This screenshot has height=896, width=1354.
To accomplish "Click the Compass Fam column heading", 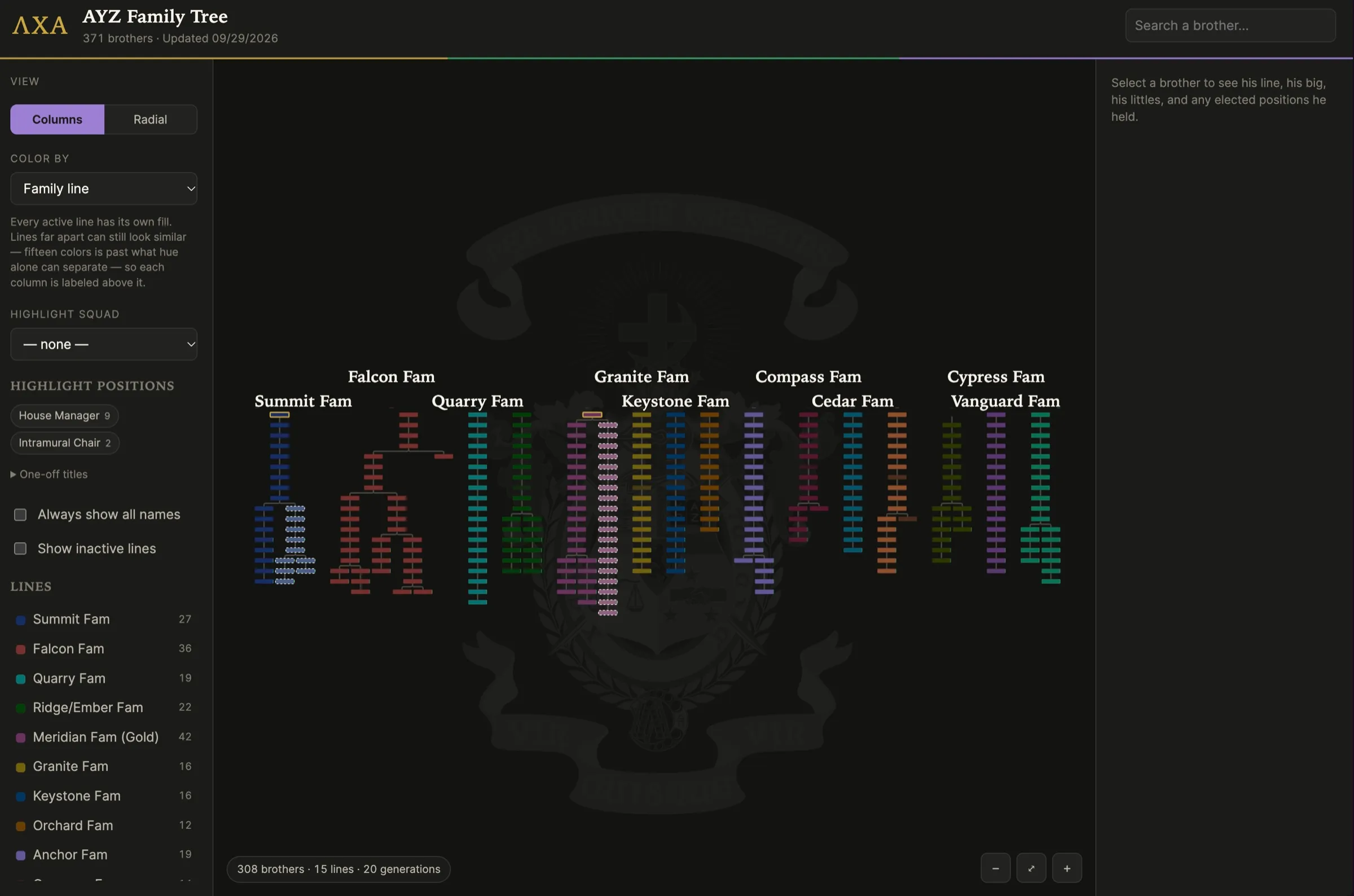I will tap(808, 376).
